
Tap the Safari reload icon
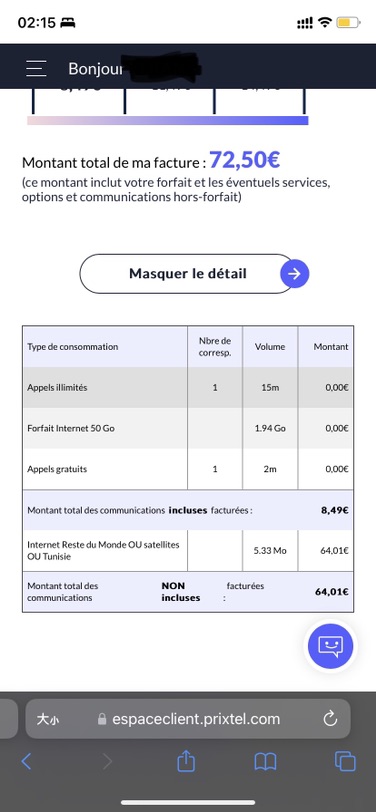pos(330,718)
